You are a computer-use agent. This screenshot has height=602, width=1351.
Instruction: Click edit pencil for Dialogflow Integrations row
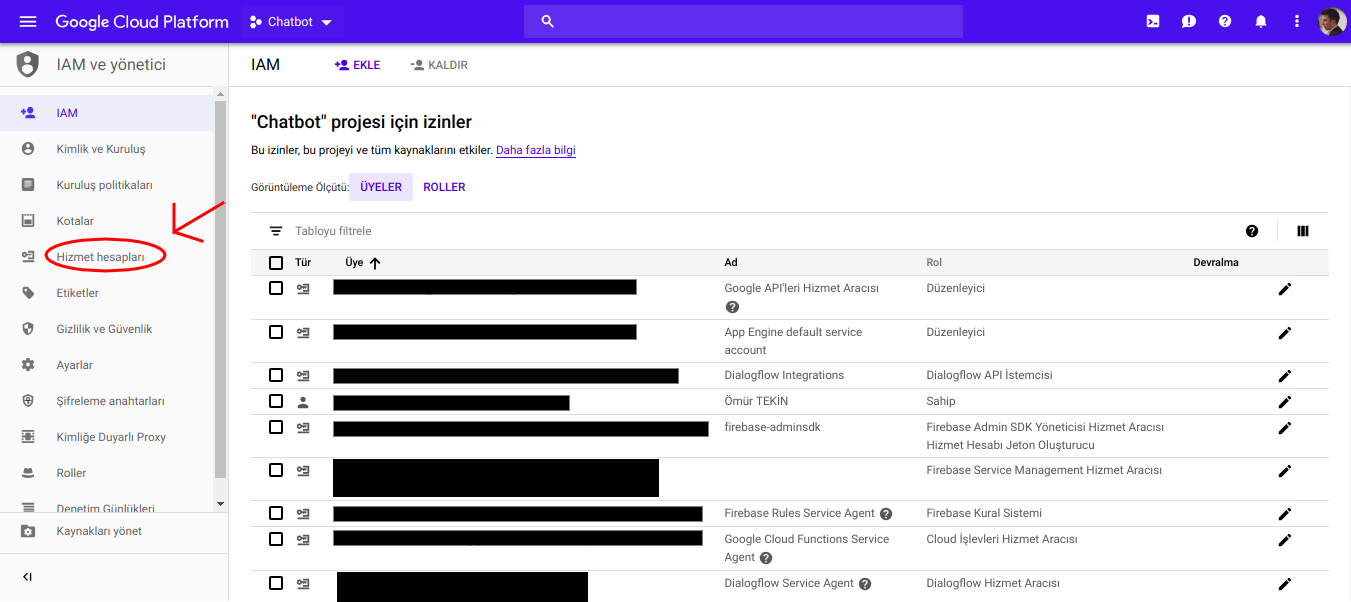(x=1285, y=376)
